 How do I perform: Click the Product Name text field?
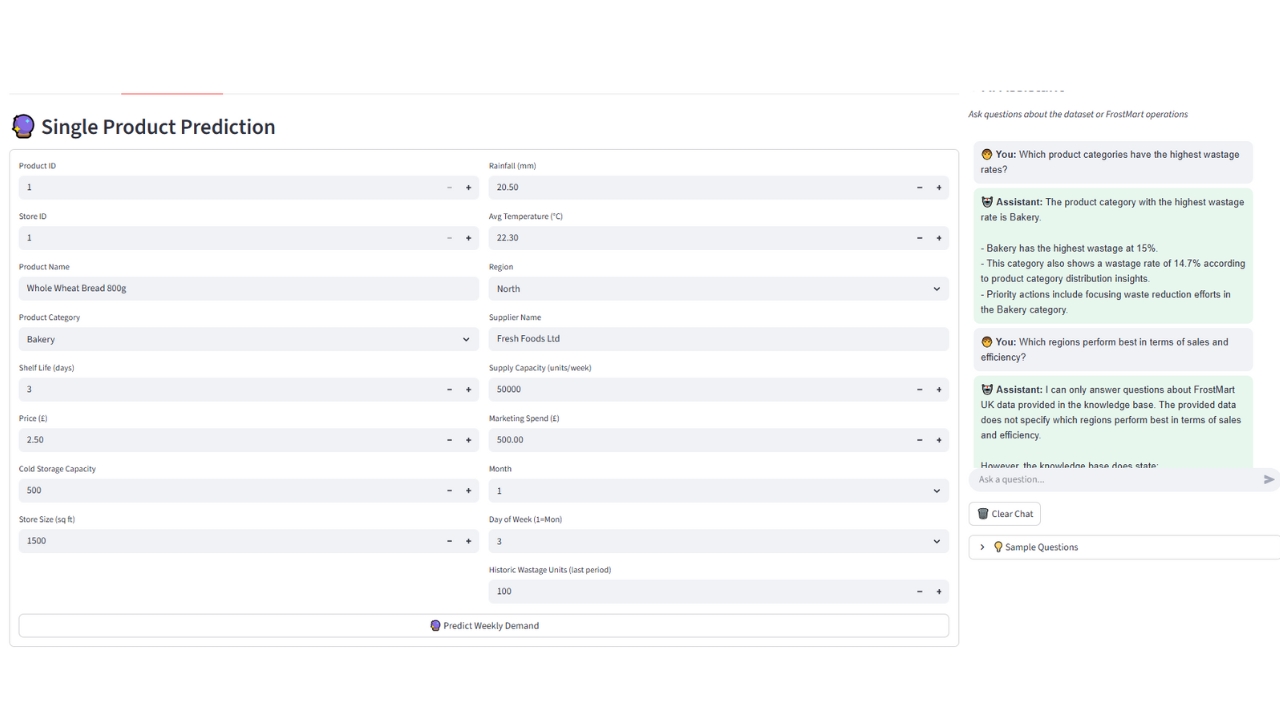pos(248,289)
